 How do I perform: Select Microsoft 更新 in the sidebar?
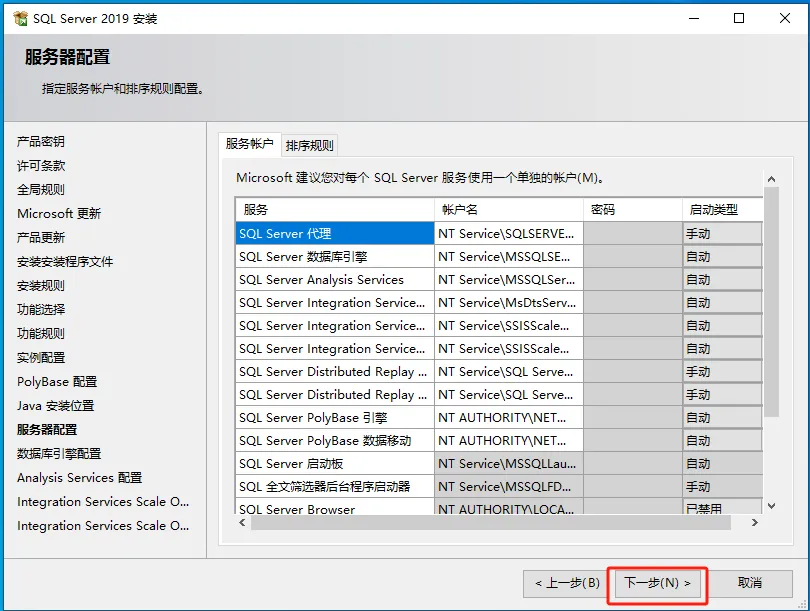coord(59,214)
